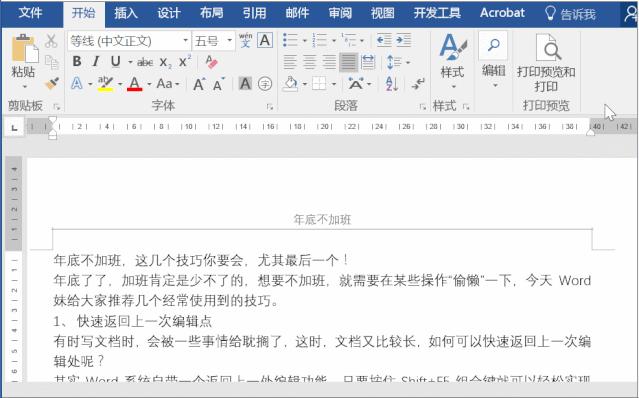This screenshot has width=639, height=398.
Task: Open the 开发工具 tab
Action: point(437,13)
